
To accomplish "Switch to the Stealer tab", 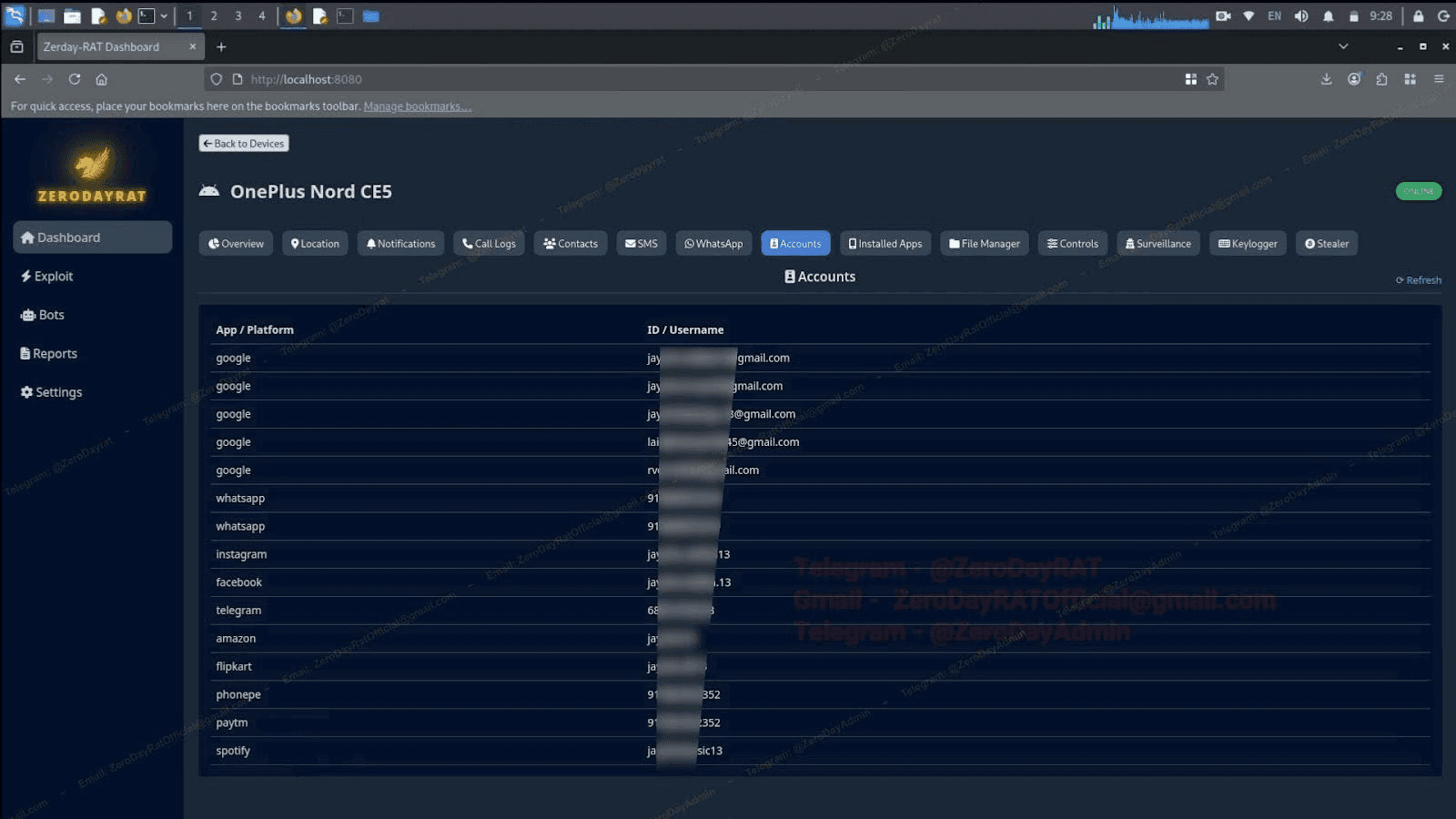I will [x=1327, y=244].
